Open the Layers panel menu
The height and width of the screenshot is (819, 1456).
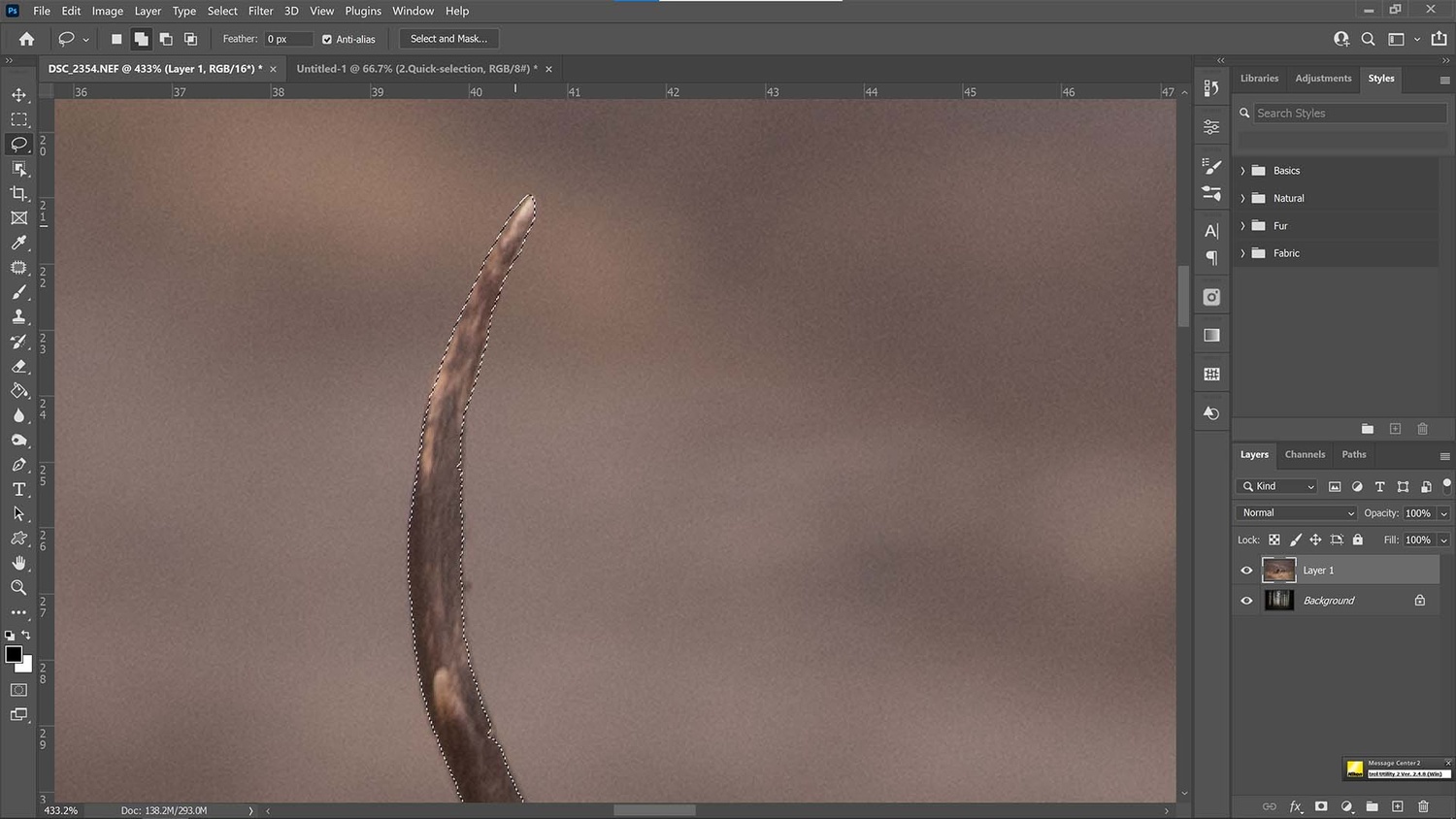1444,455
